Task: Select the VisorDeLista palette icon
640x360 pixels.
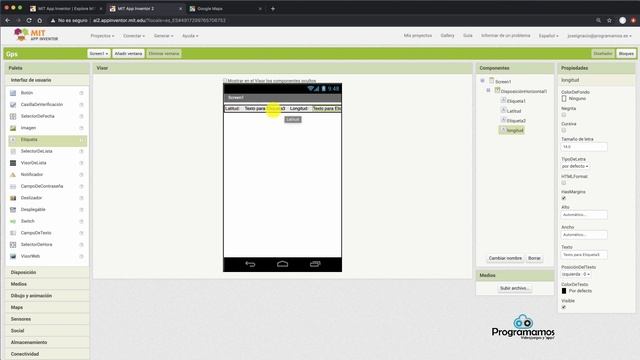Action: 13,163
